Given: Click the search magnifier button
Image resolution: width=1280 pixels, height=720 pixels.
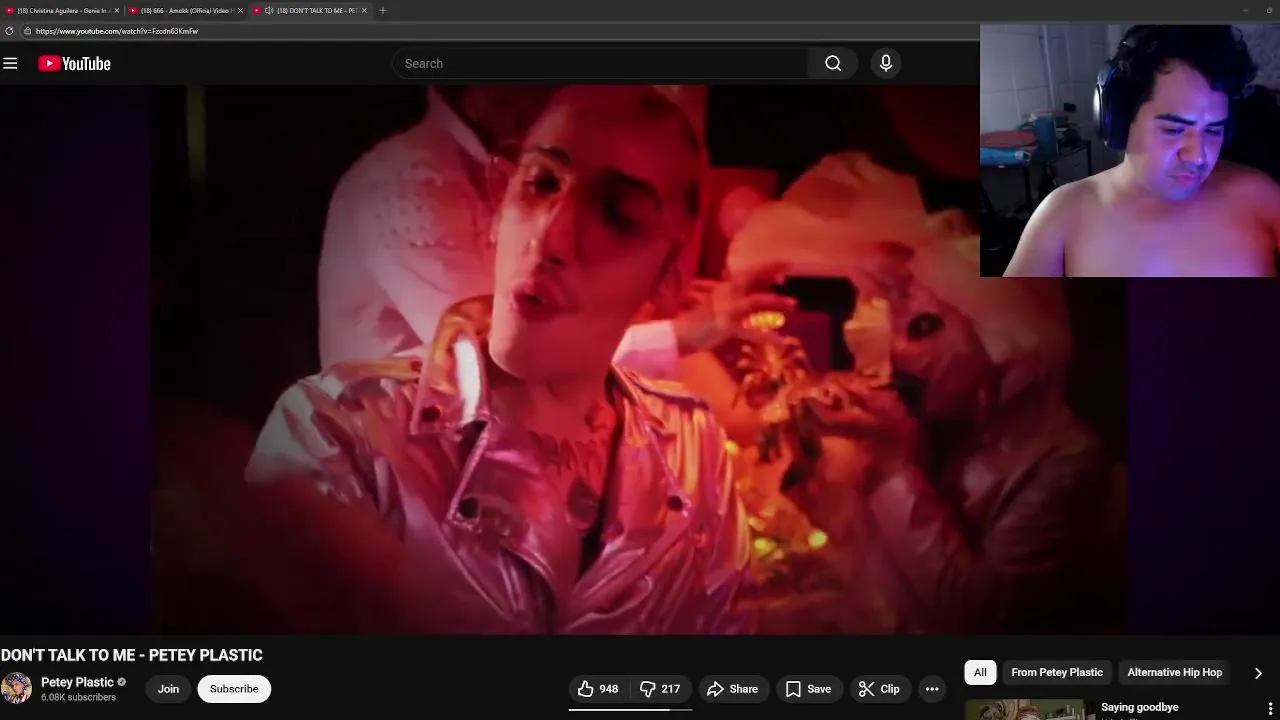Looking at the screenshot, I should (833, 63).
